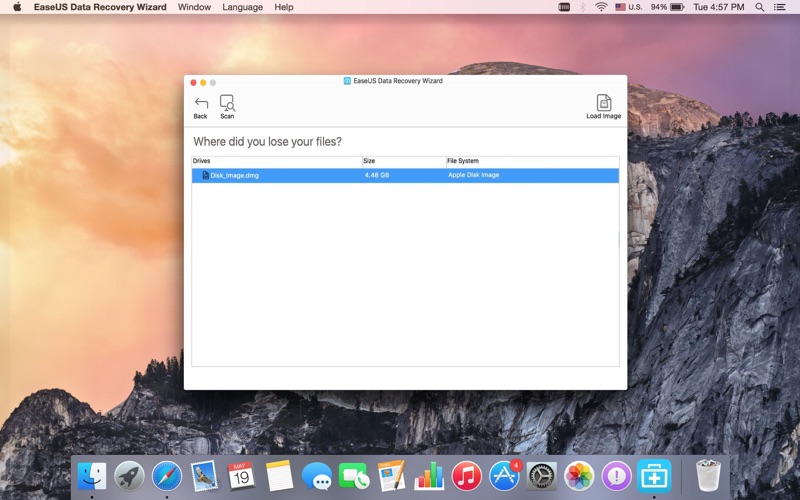Select the Disk_Image.dmg drive row
Image resolution: width=800 pixels, height=500 pixels.
tap(405, 175)
